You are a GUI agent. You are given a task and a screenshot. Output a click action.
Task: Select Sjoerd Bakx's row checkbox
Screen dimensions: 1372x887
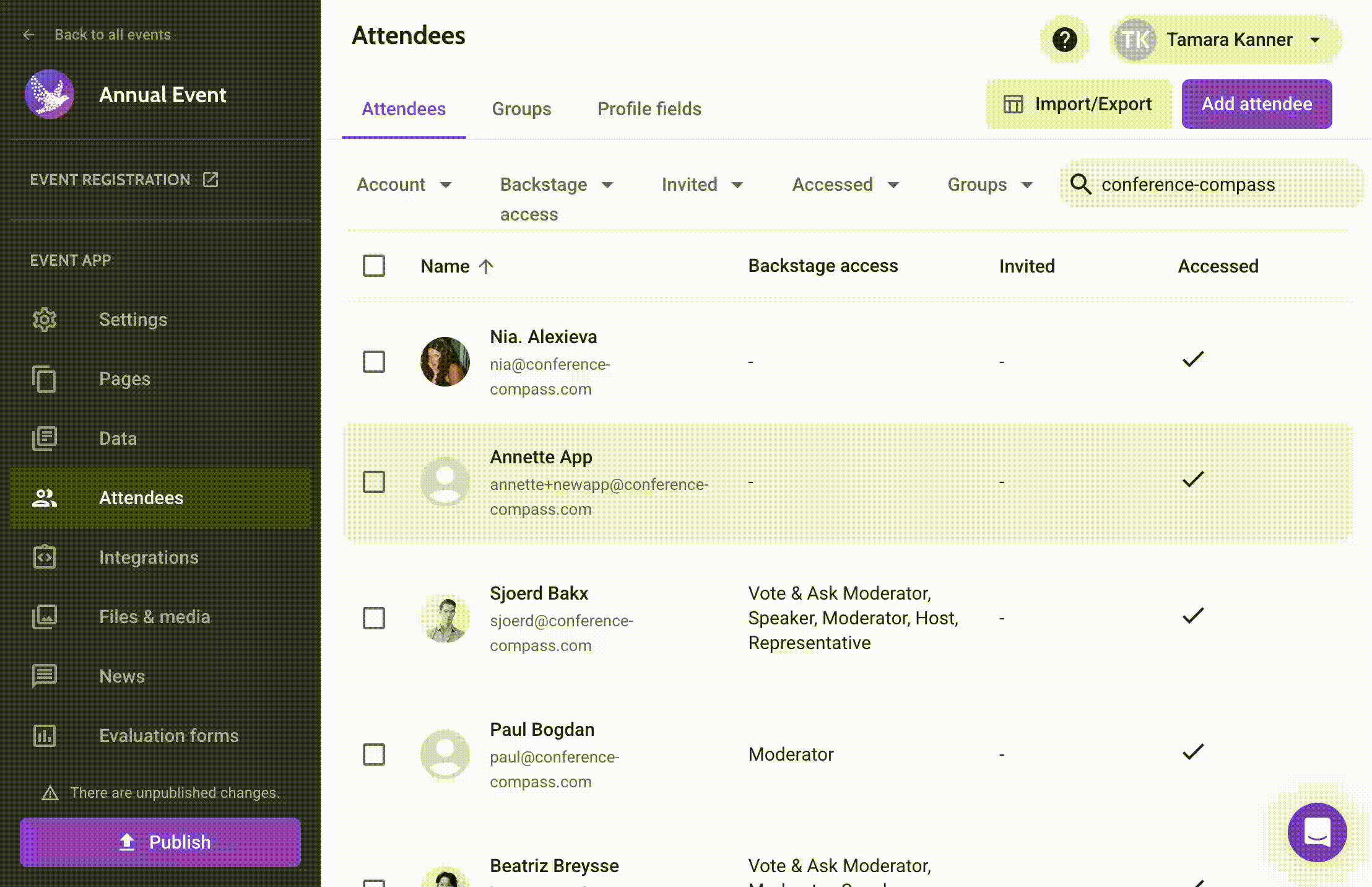tap(374, 618)
